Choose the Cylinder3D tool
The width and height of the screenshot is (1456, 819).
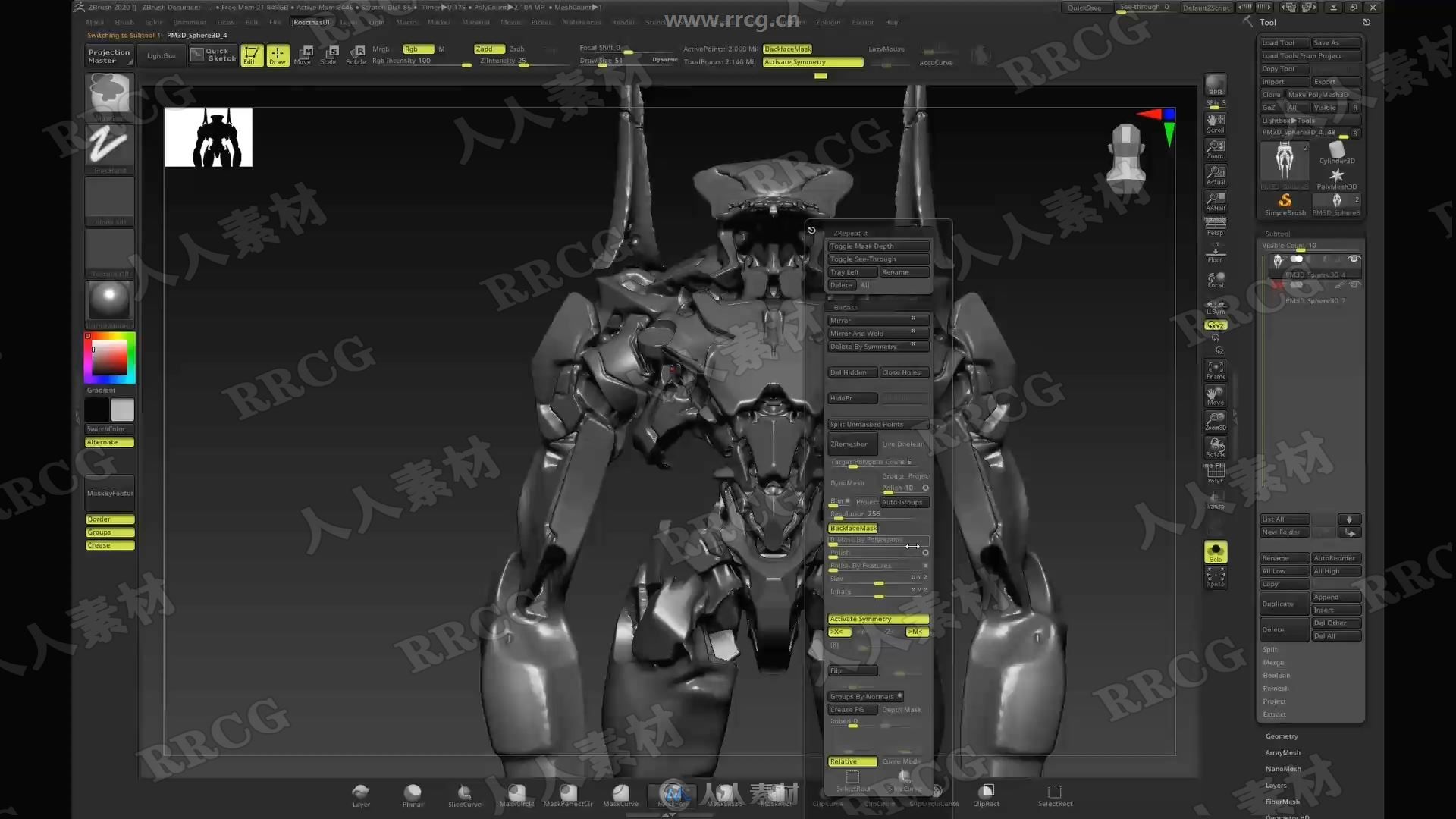(x=1336, y=152)
